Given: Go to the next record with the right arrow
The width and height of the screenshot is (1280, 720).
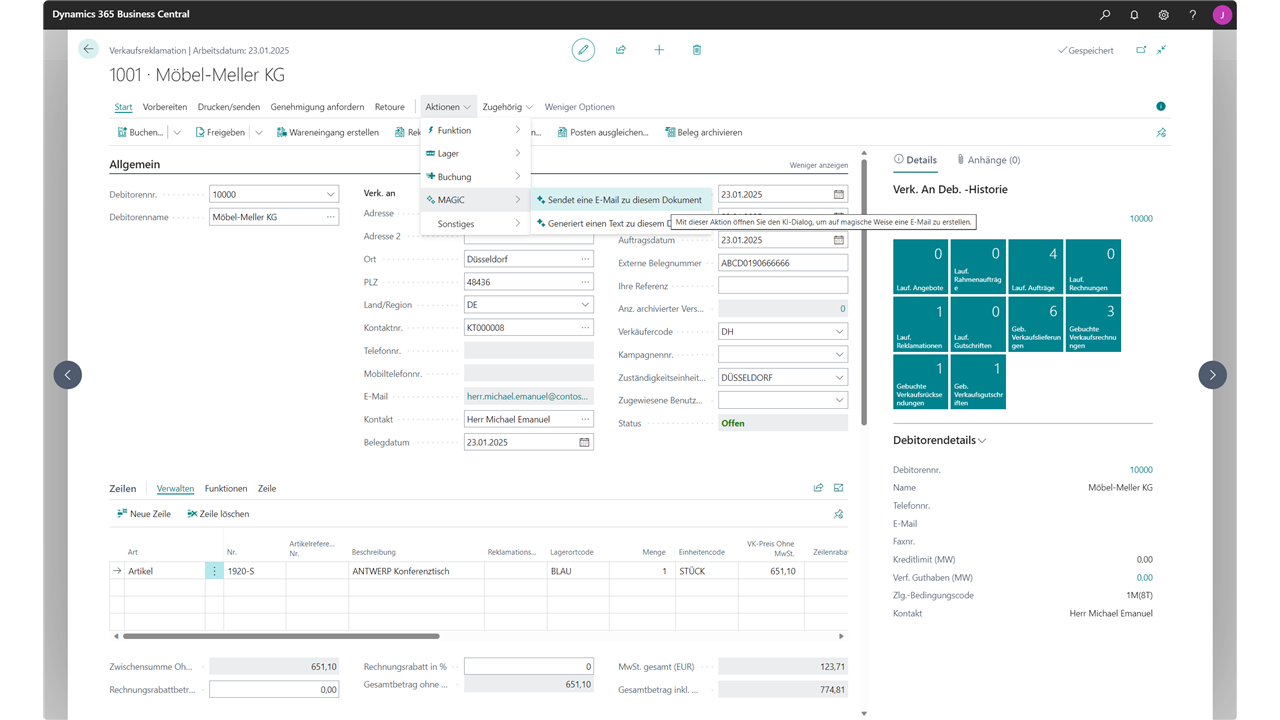Looking at the screenshot, I should [1212, 375].
